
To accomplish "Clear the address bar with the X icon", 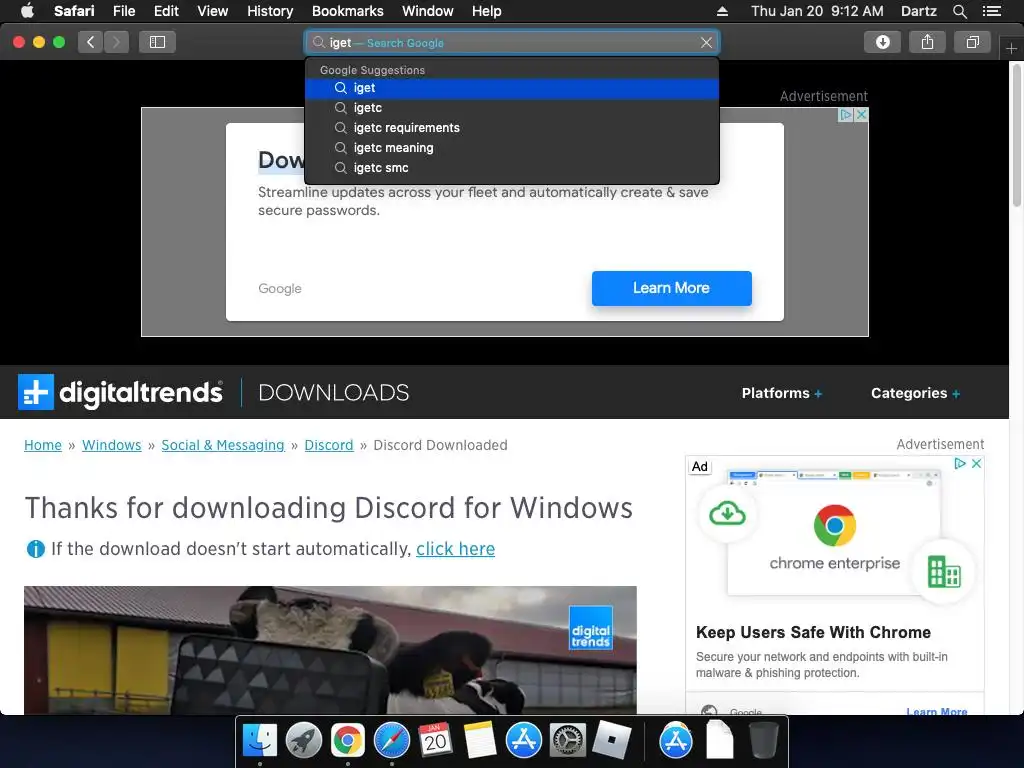I will tap(706, 42).
